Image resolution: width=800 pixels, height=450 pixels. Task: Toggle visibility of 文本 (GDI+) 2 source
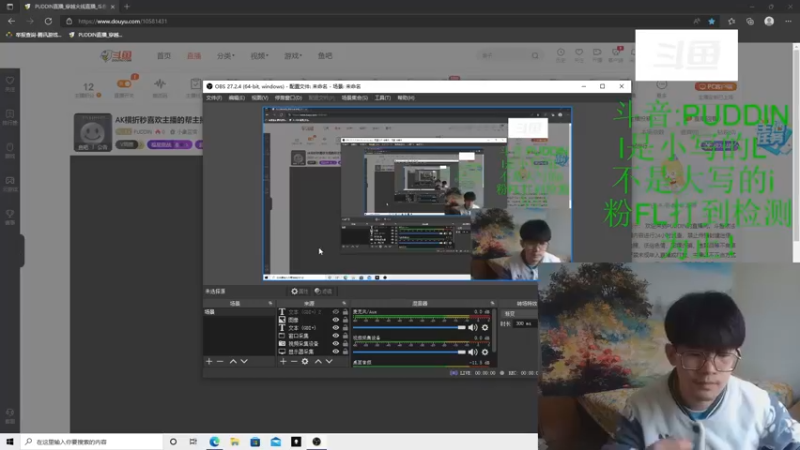[335, 312]
